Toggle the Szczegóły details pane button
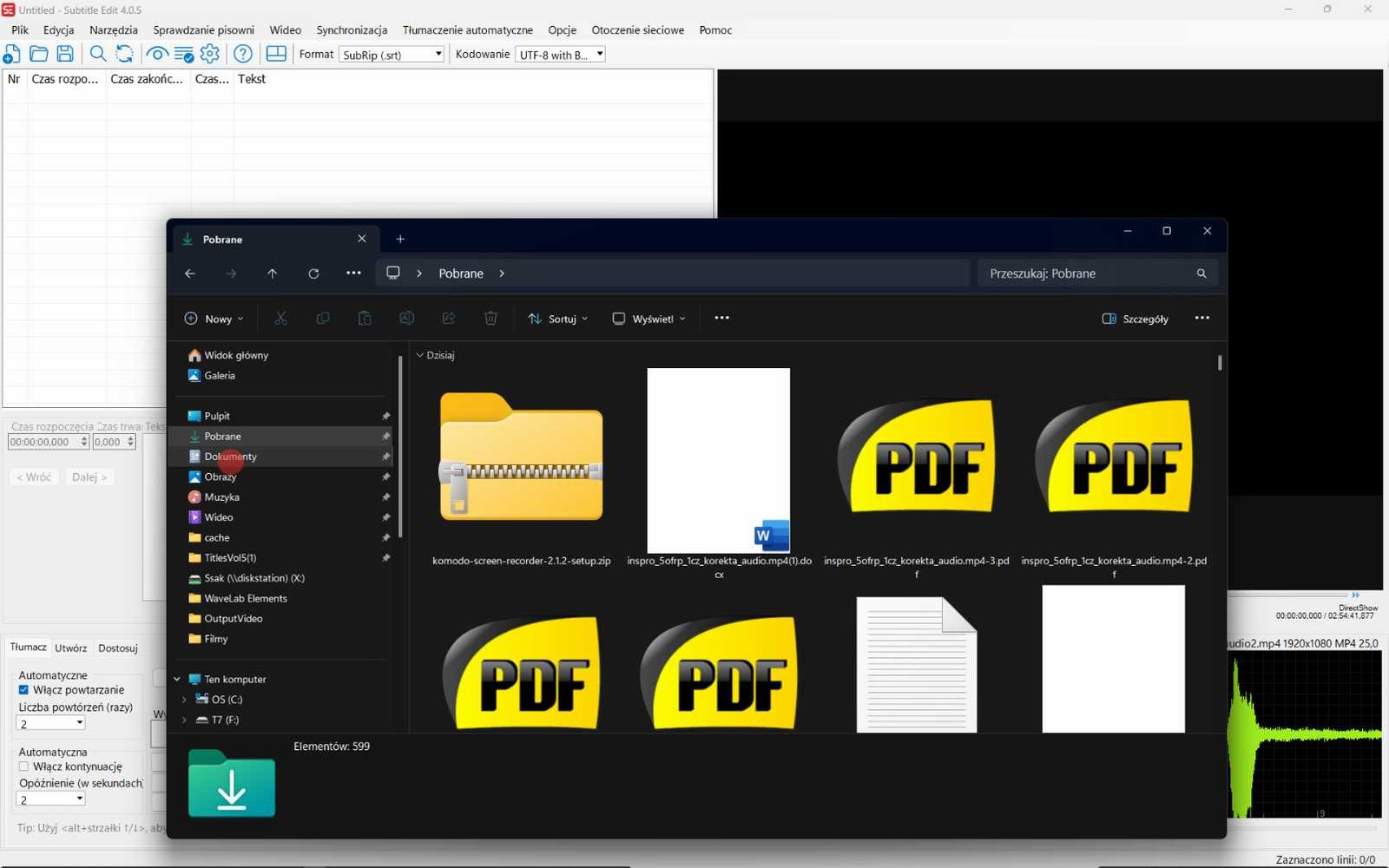 point(1135,319)
